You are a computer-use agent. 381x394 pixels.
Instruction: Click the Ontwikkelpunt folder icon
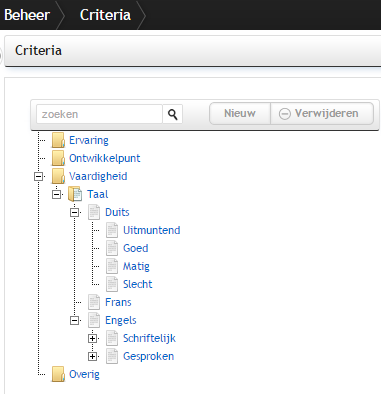(58, 158)
